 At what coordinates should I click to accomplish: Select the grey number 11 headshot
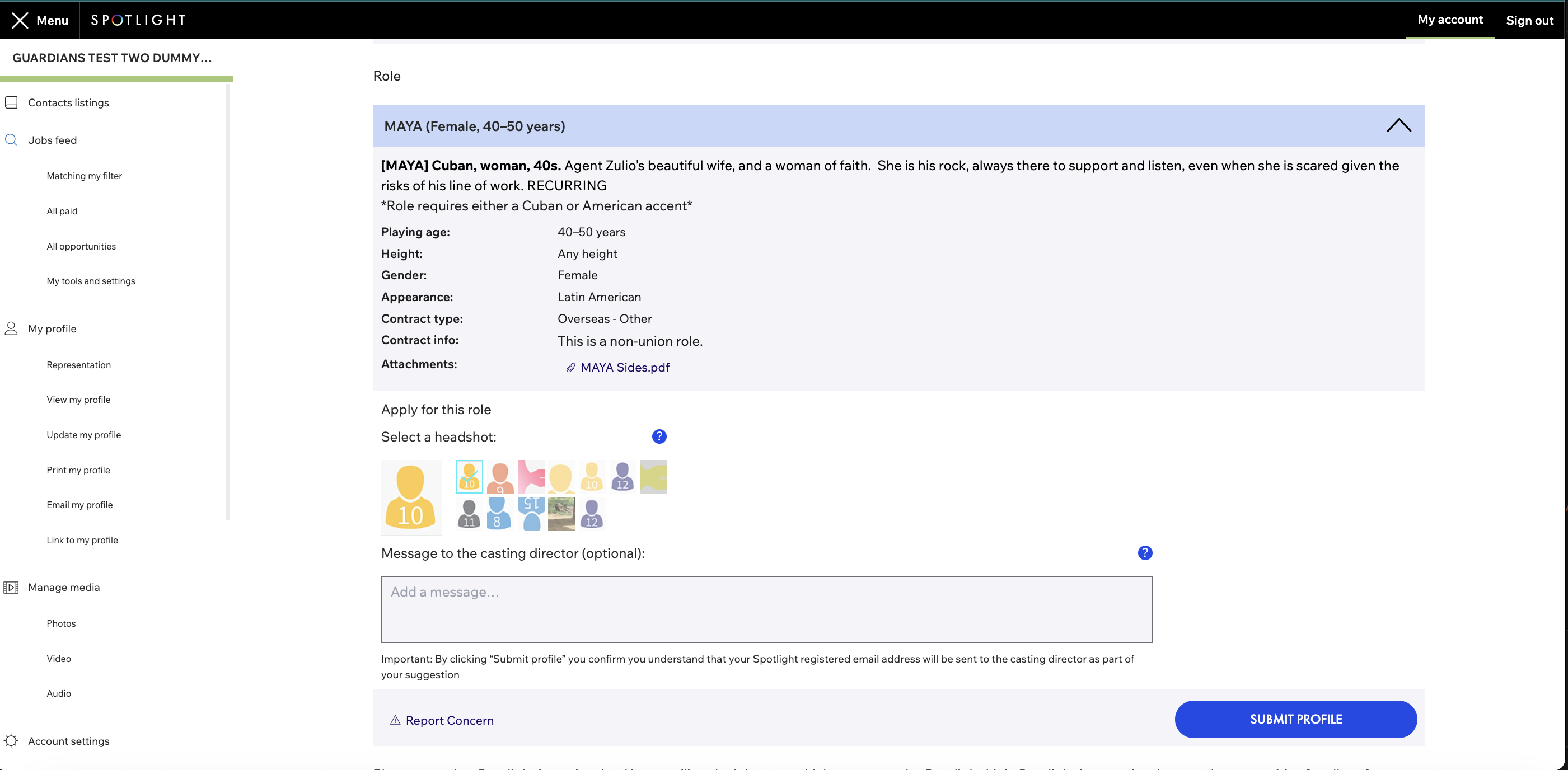[x=469, y=514]
